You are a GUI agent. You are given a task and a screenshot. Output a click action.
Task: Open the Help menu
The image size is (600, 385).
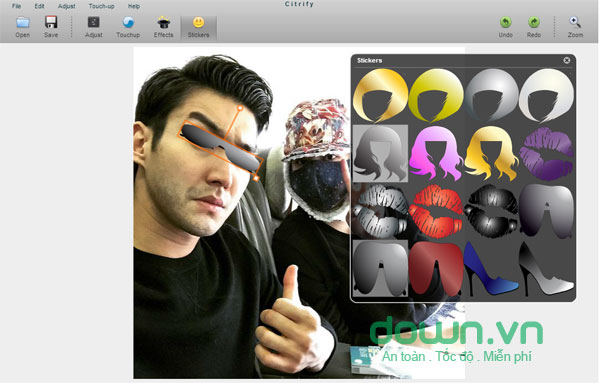[134, 6]
